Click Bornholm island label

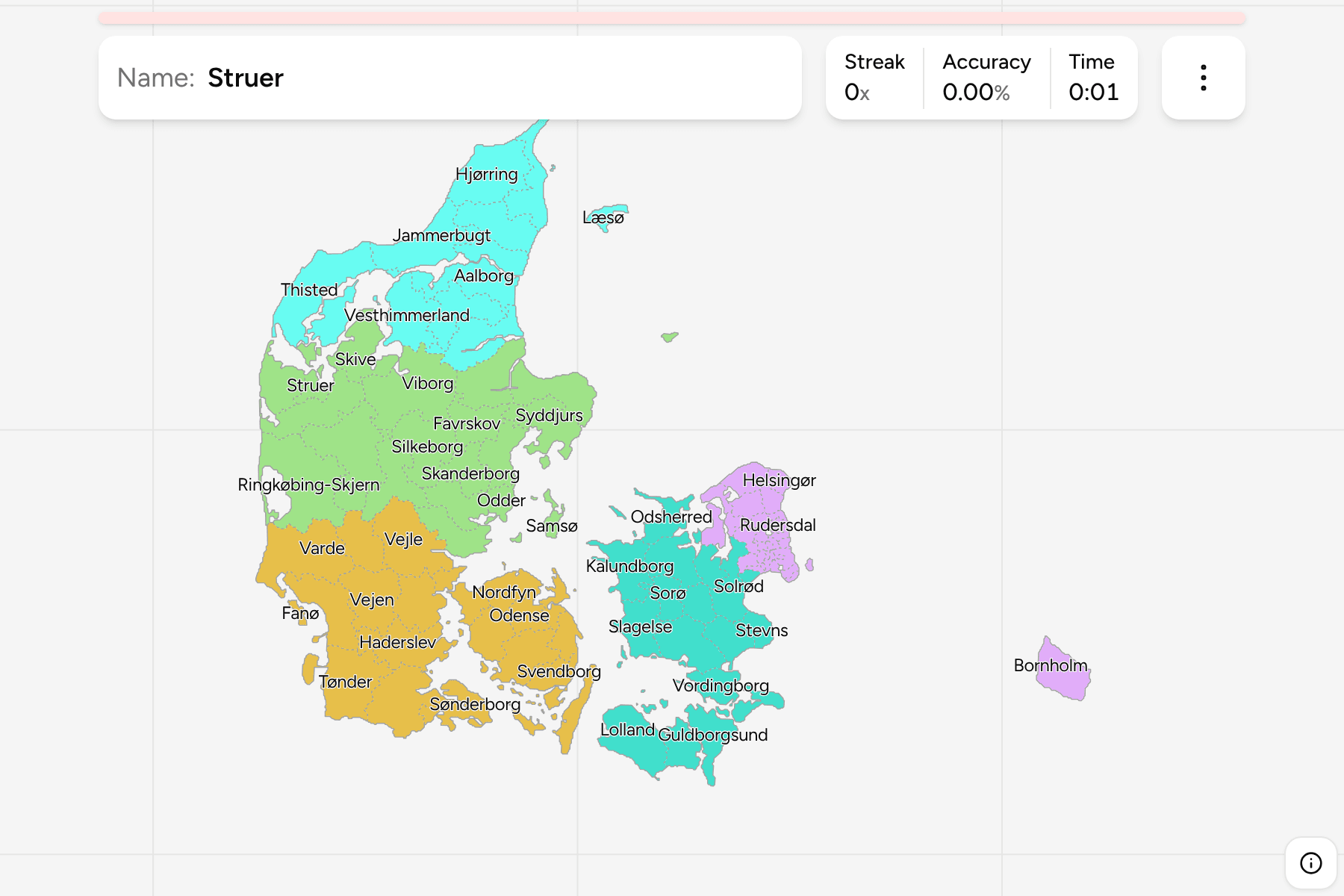pos(1051,665)
